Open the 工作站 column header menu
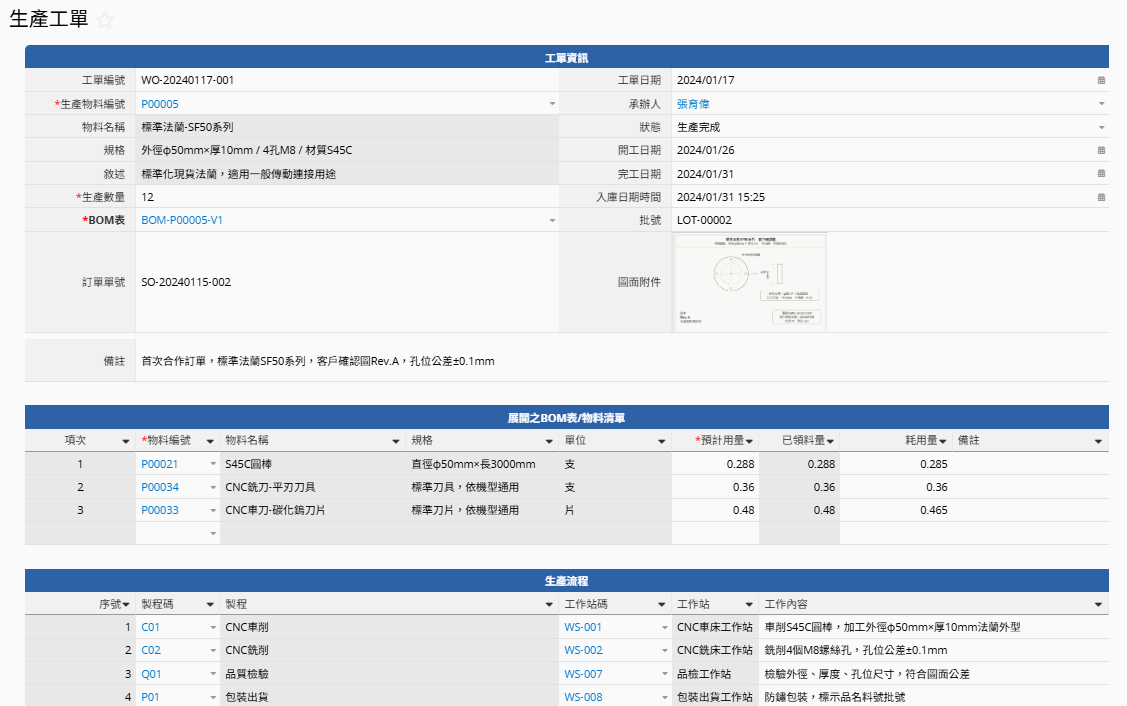The width and height of the screenshot is (1127, 706). point(749,604)
